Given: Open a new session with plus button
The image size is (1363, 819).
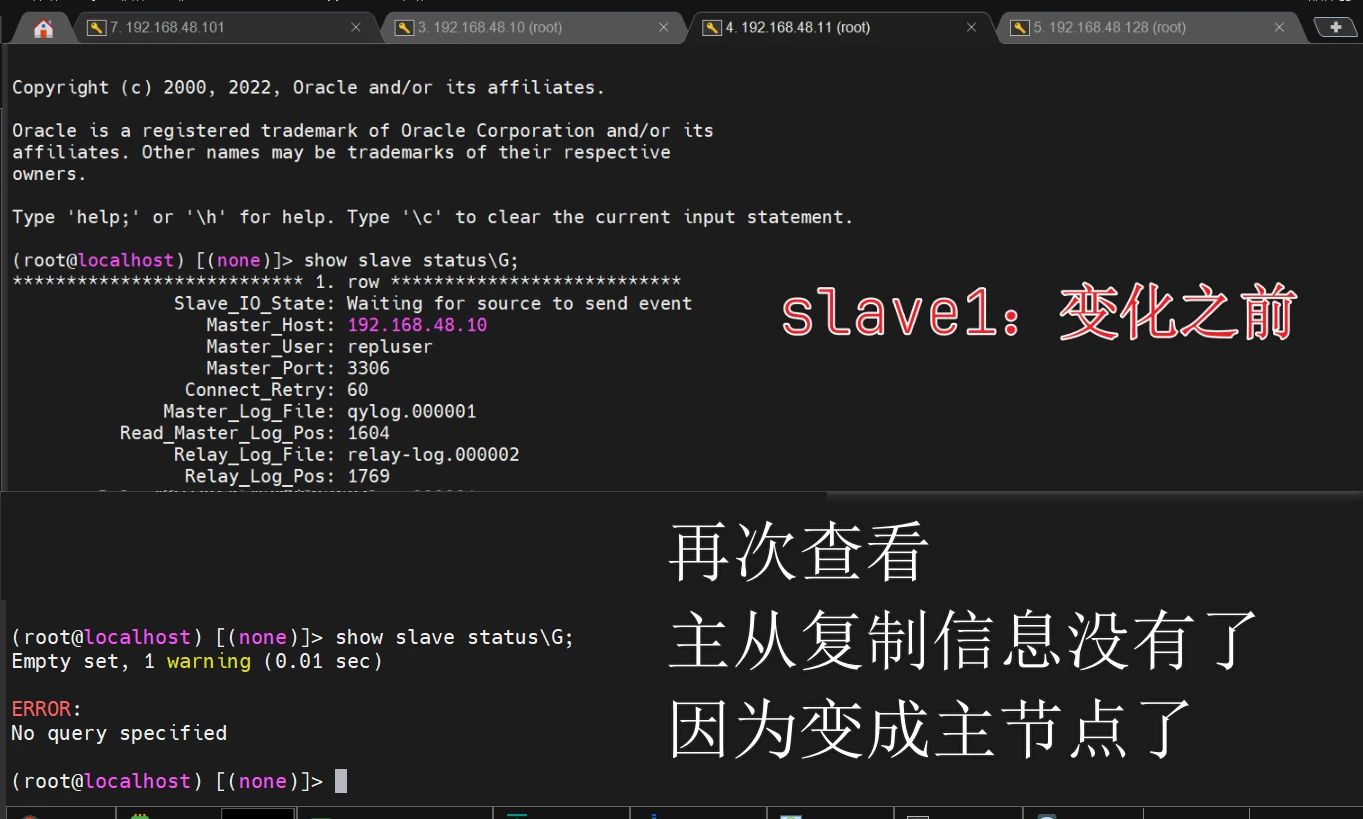Looking at the screenshot, I should coord(1335,27).
